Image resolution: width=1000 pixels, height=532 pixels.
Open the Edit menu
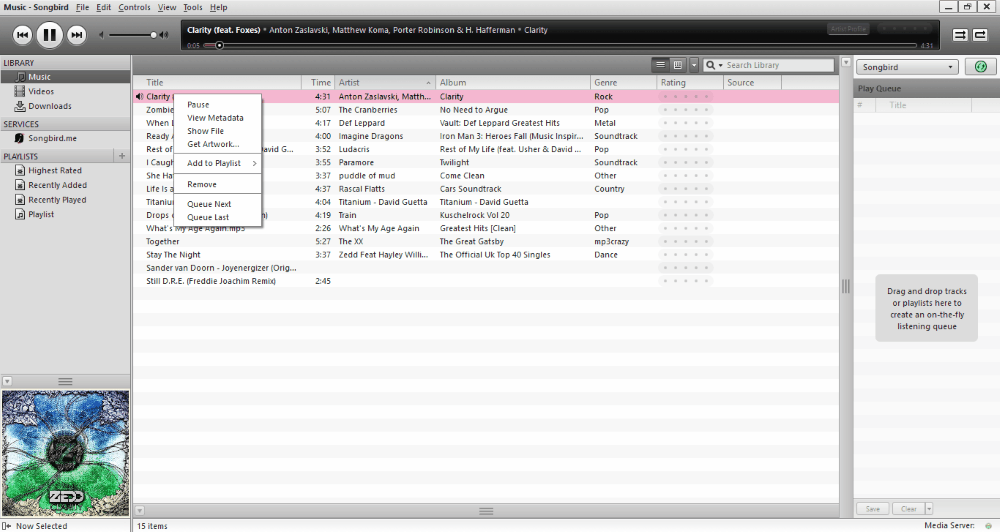(103, 7)
